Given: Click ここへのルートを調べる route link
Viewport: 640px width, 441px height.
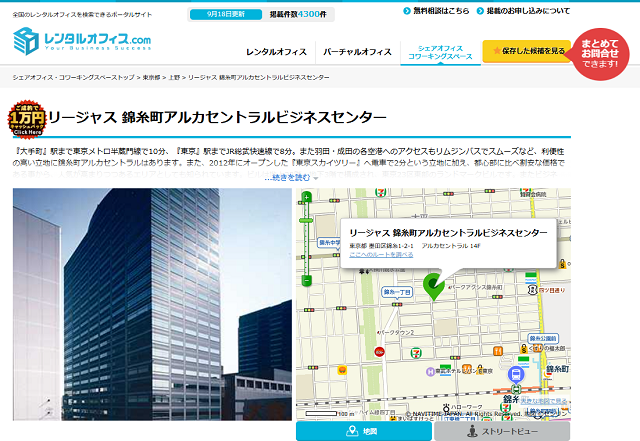Looking at the screenshot, I should 381,255.
